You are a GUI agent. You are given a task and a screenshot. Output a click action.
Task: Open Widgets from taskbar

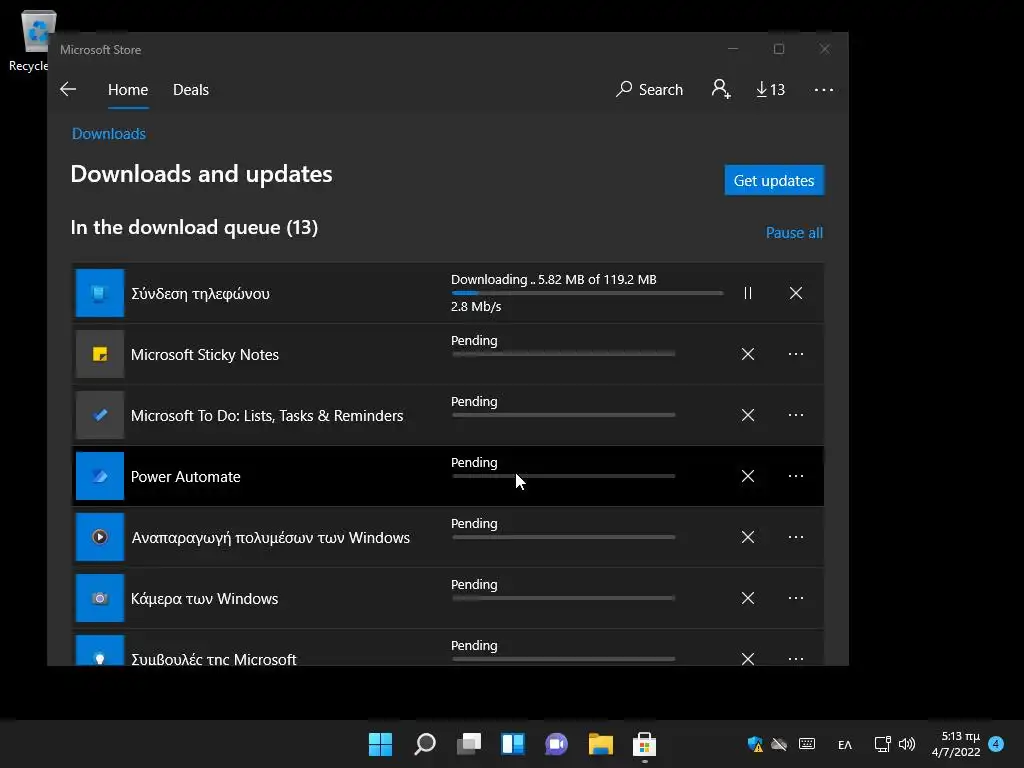[513, 744]
